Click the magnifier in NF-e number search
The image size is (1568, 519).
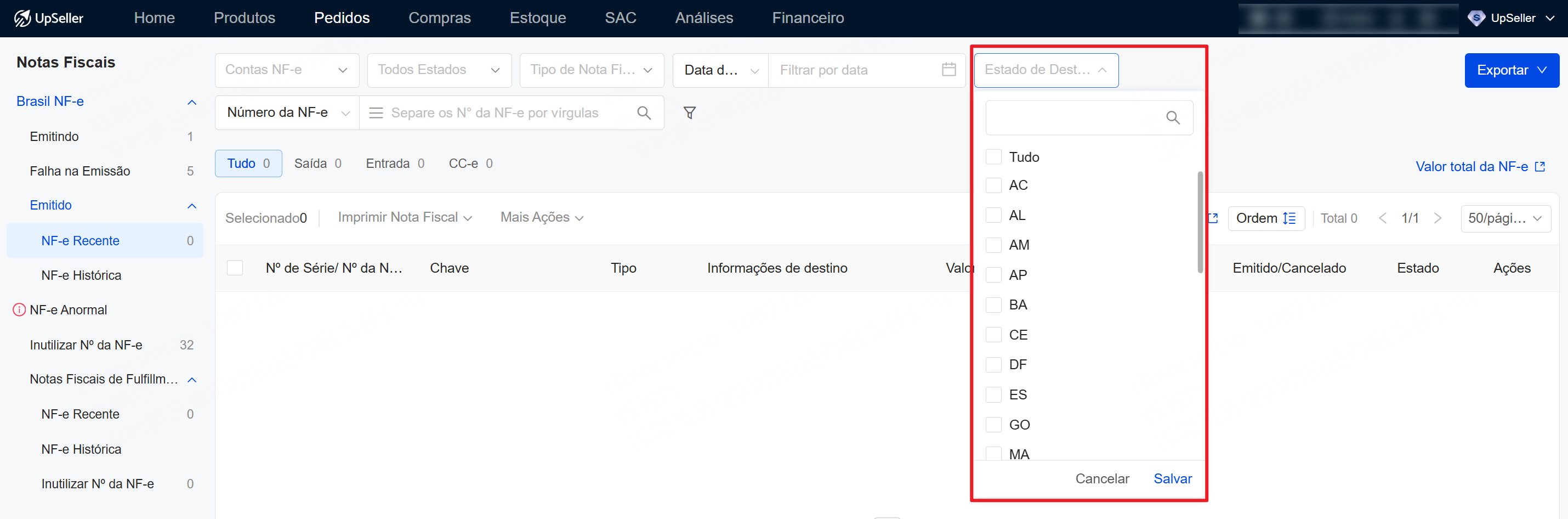[644, 112]
